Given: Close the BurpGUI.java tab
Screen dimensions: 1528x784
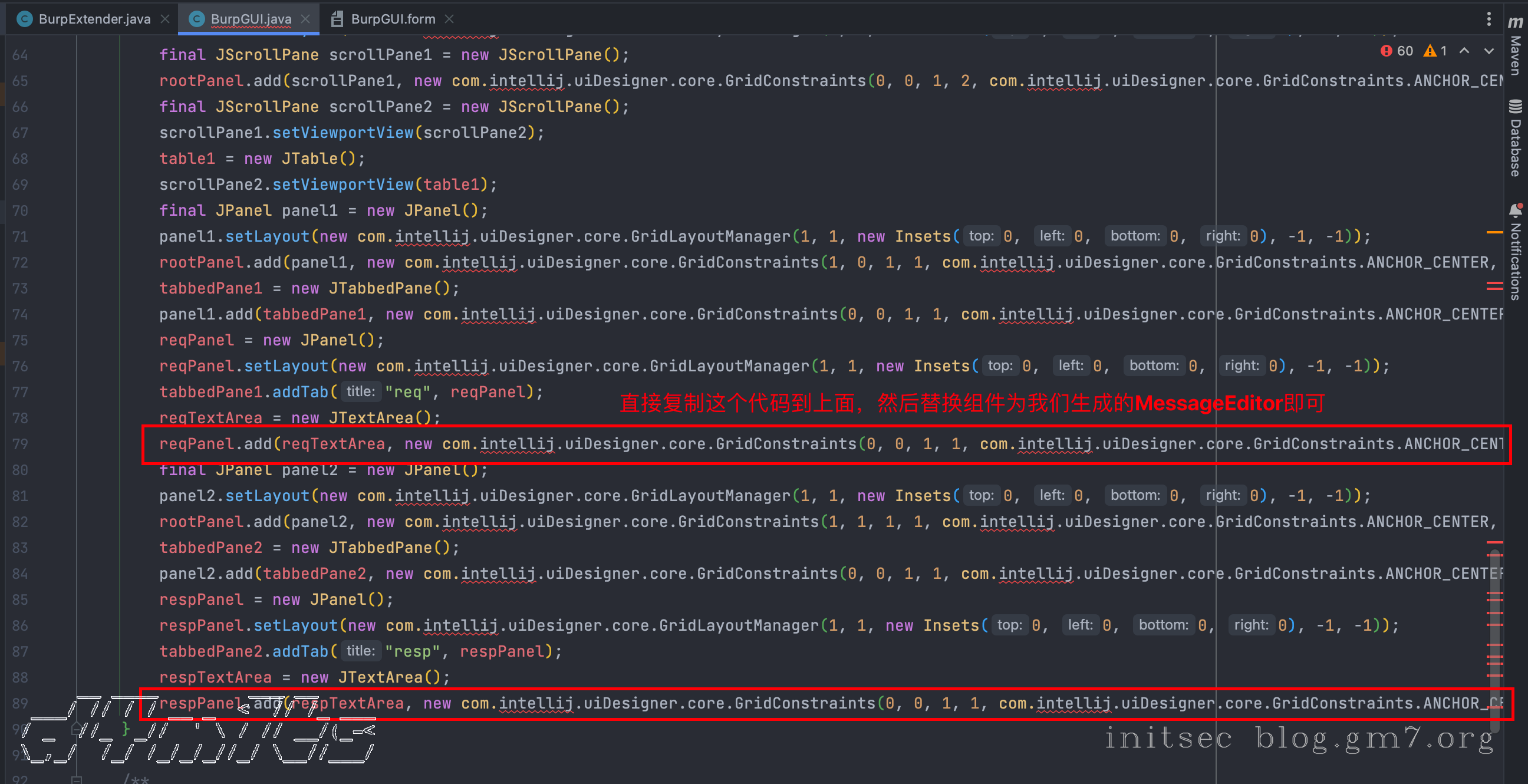Looking at the screenshot, I should tap(305, 19).
